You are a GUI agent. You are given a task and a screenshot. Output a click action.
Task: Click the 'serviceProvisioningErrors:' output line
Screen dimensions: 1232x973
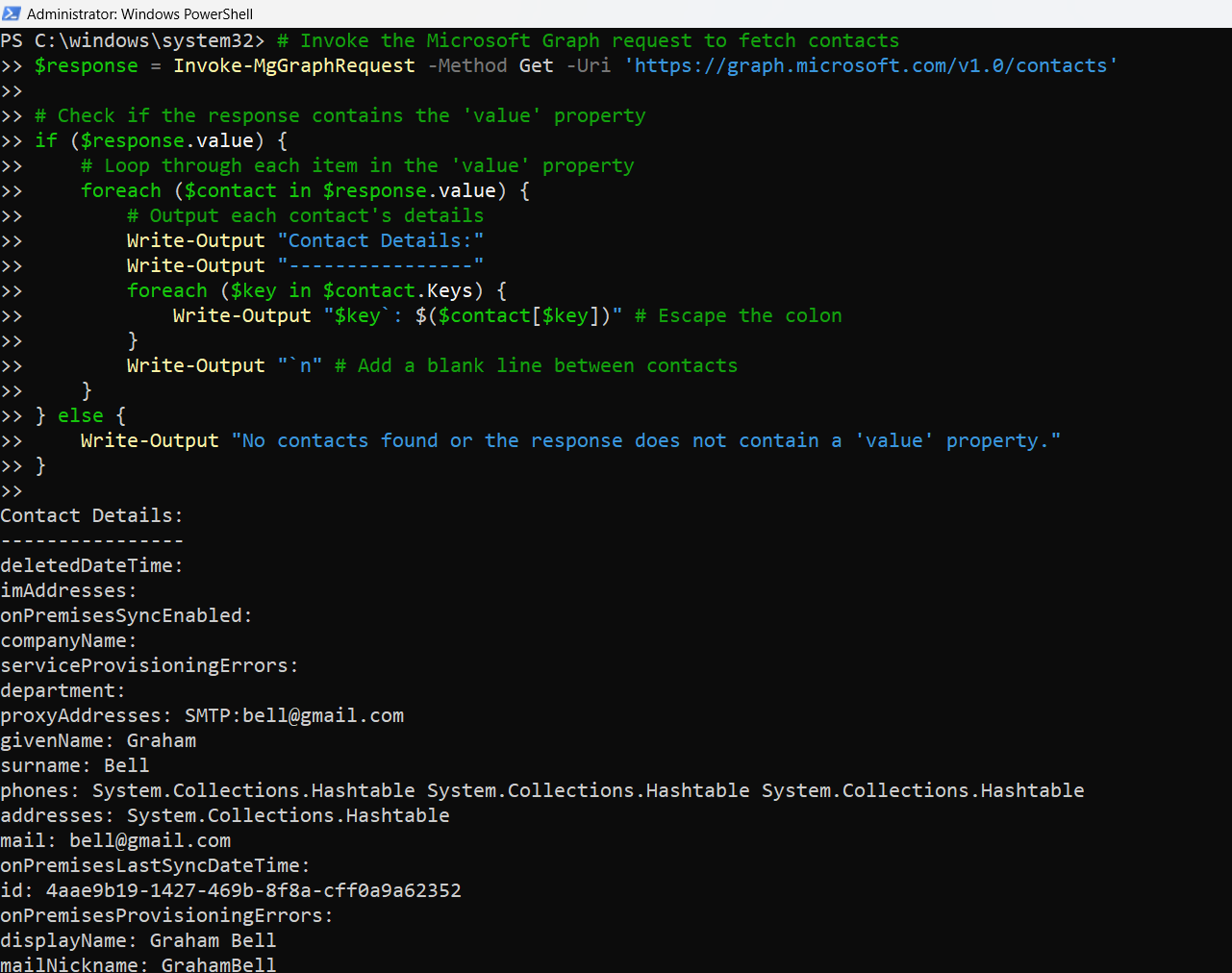click(150, 665)
